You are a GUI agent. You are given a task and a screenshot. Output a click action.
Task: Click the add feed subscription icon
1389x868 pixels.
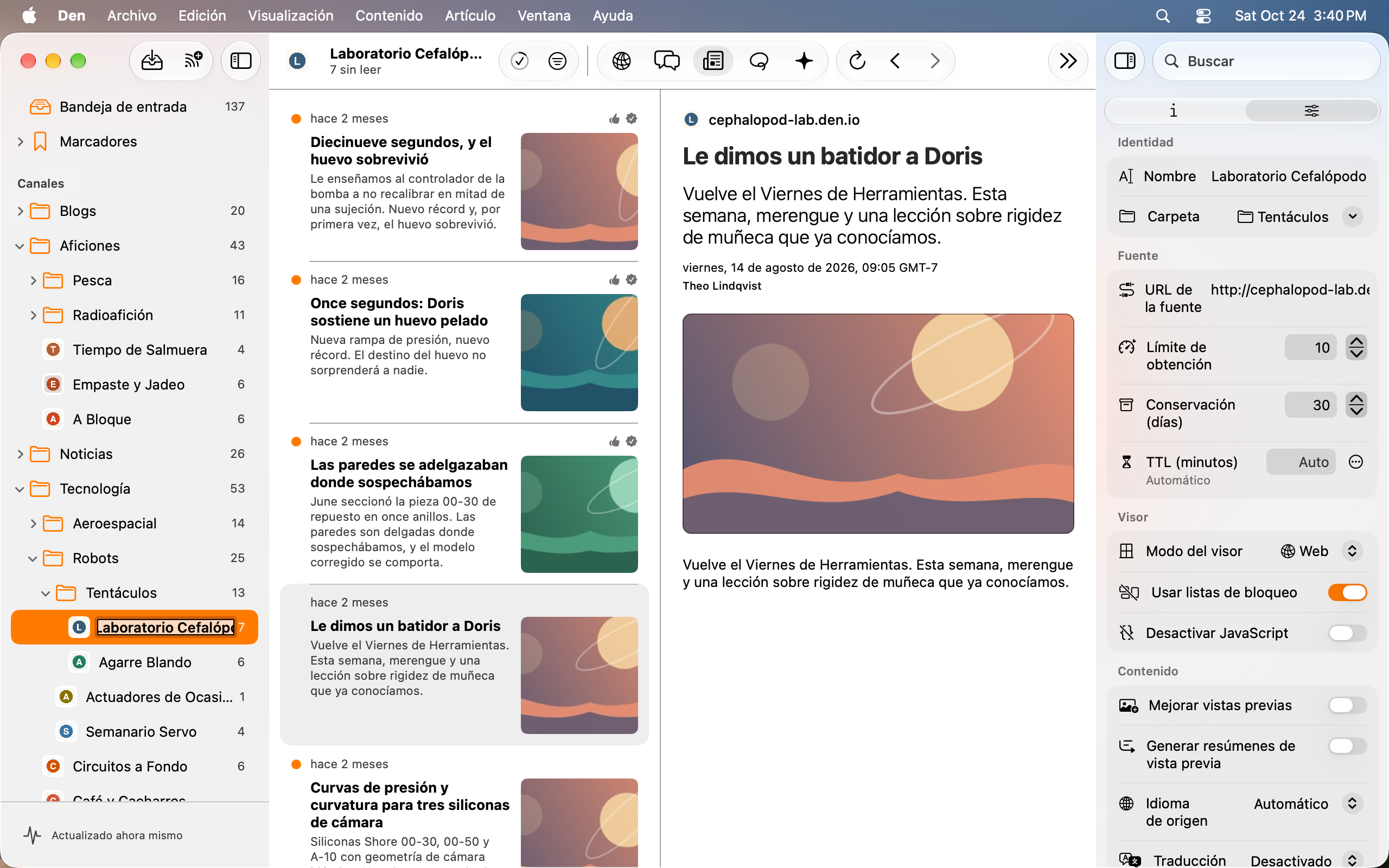point(193,60)
